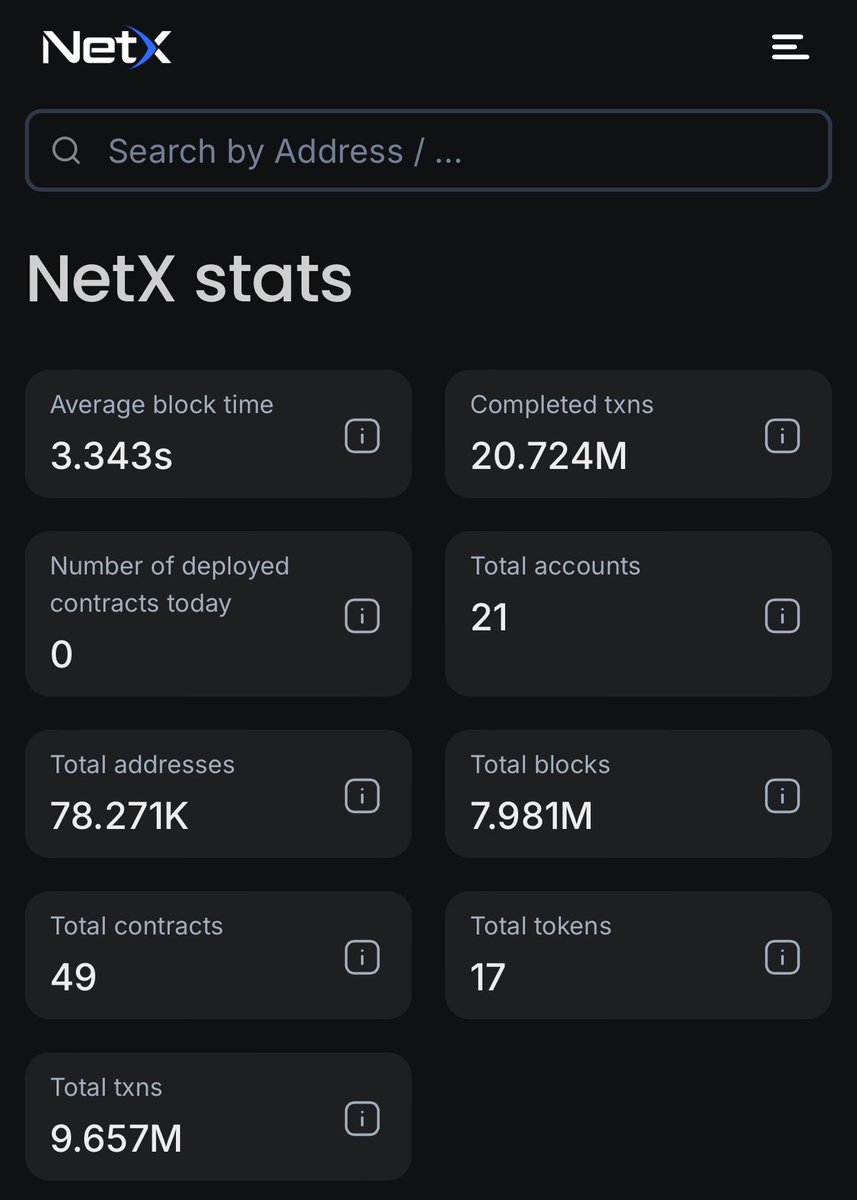The width and height of the screenshot is (857, 1200).
Task: Open the Average block time card
Action: pos(218,434)
